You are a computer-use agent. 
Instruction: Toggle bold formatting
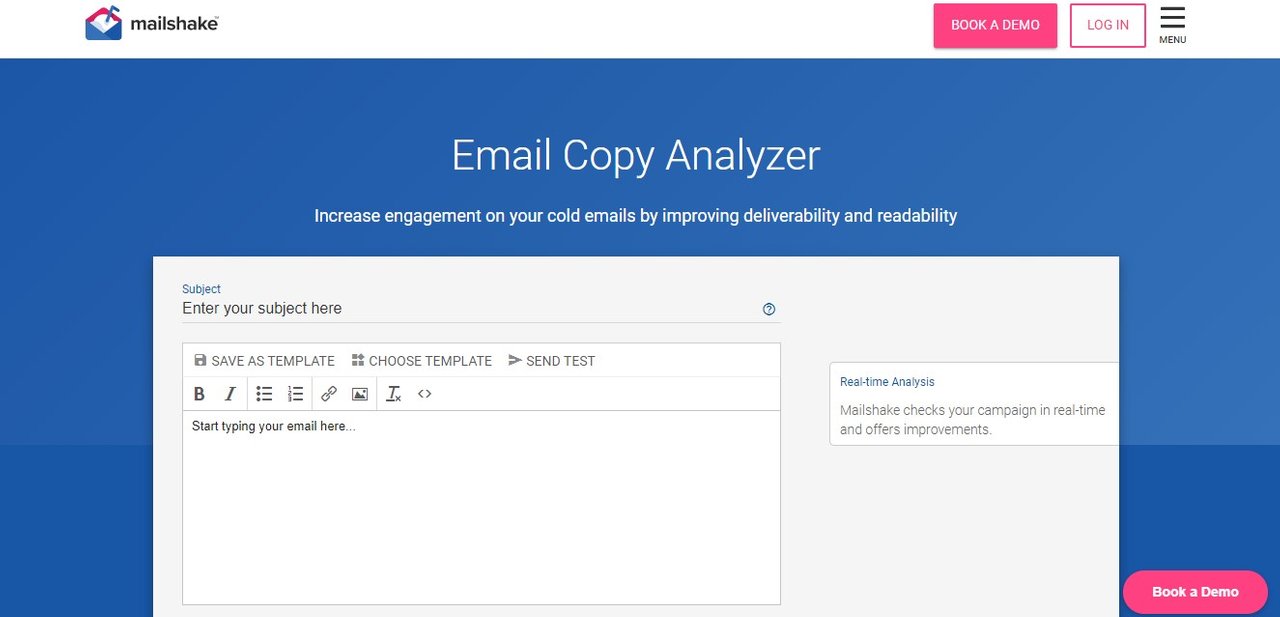pos(199,394)
